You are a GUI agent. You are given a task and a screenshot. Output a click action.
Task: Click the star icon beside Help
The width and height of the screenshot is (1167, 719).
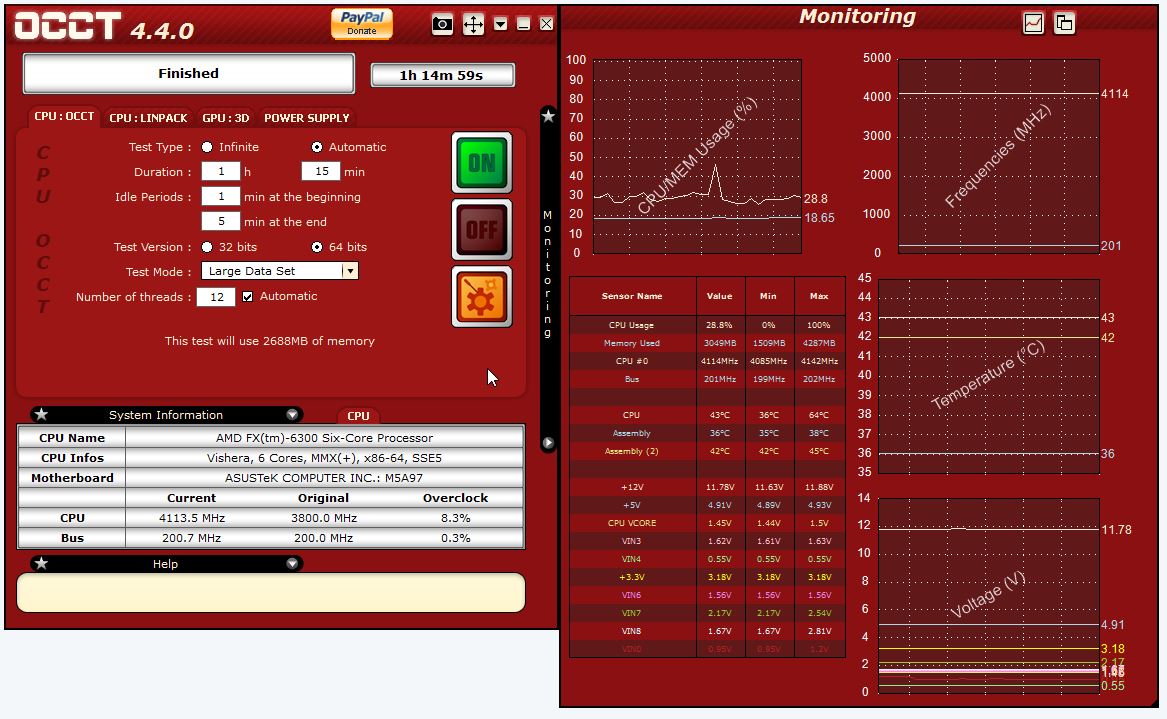click(41, 563)
